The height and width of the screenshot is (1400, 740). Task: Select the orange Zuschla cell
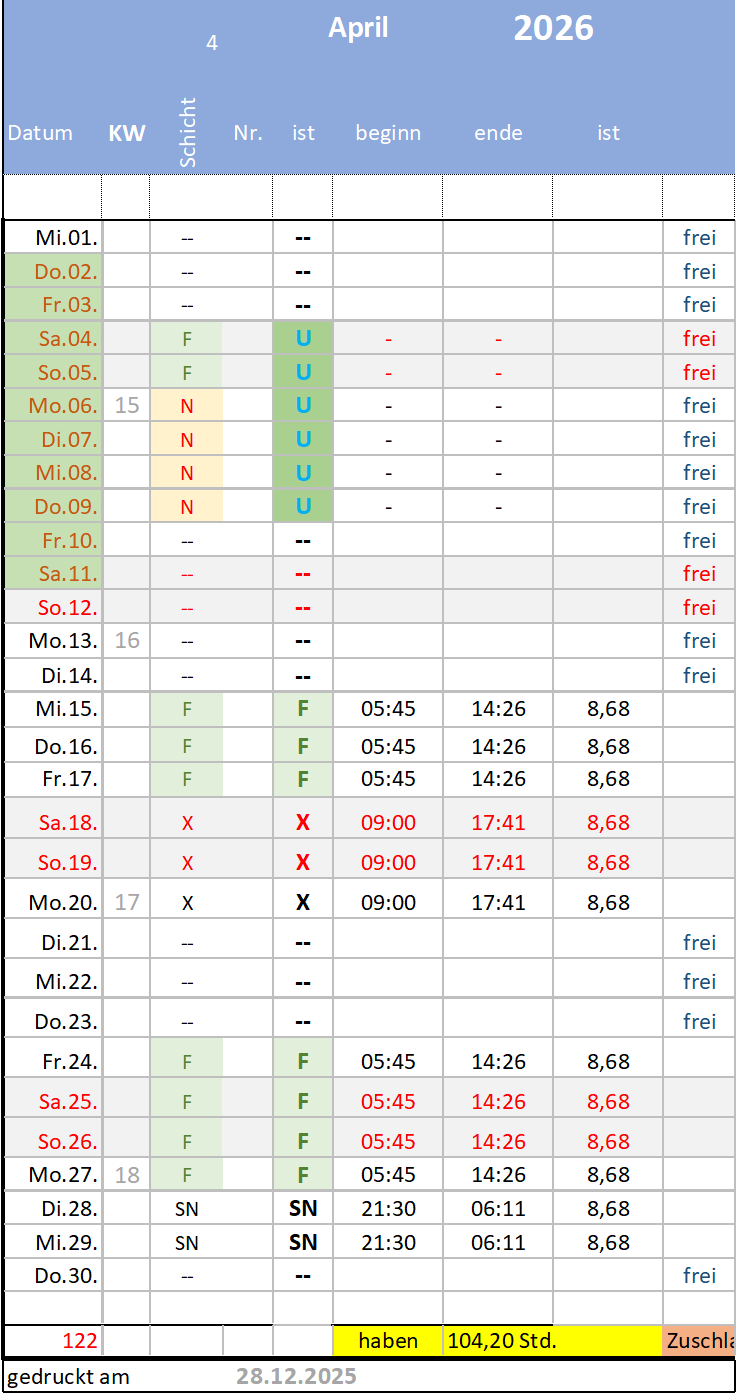coord(699,1341)
